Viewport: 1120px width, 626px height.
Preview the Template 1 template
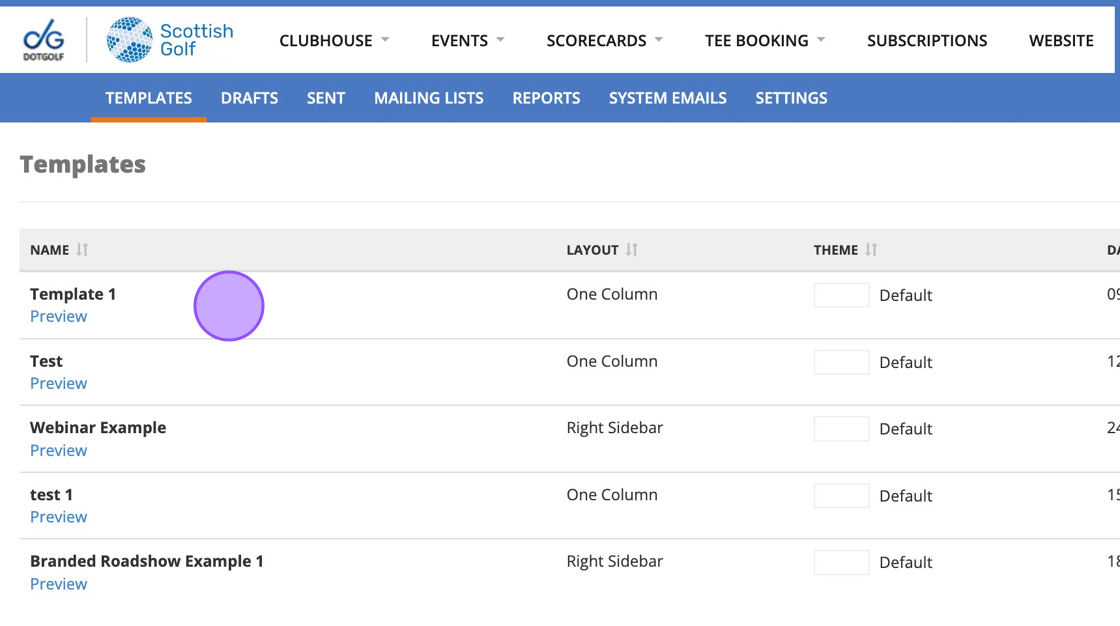coord(58,317)
